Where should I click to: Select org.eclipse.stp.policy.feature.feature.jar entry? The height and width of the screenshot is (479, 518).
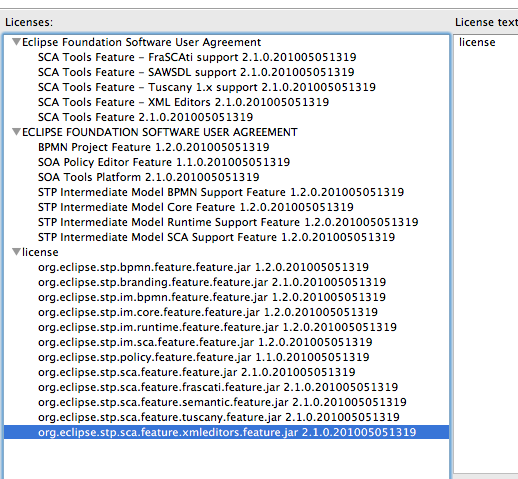204,357
